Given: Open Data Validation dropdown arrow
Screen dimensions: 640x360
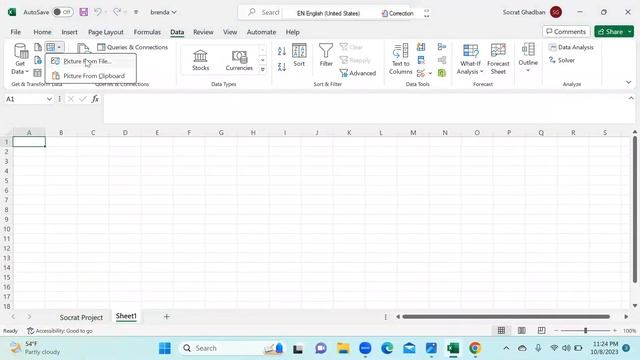Looking at the screenshot, I should (x=430, y=73).
